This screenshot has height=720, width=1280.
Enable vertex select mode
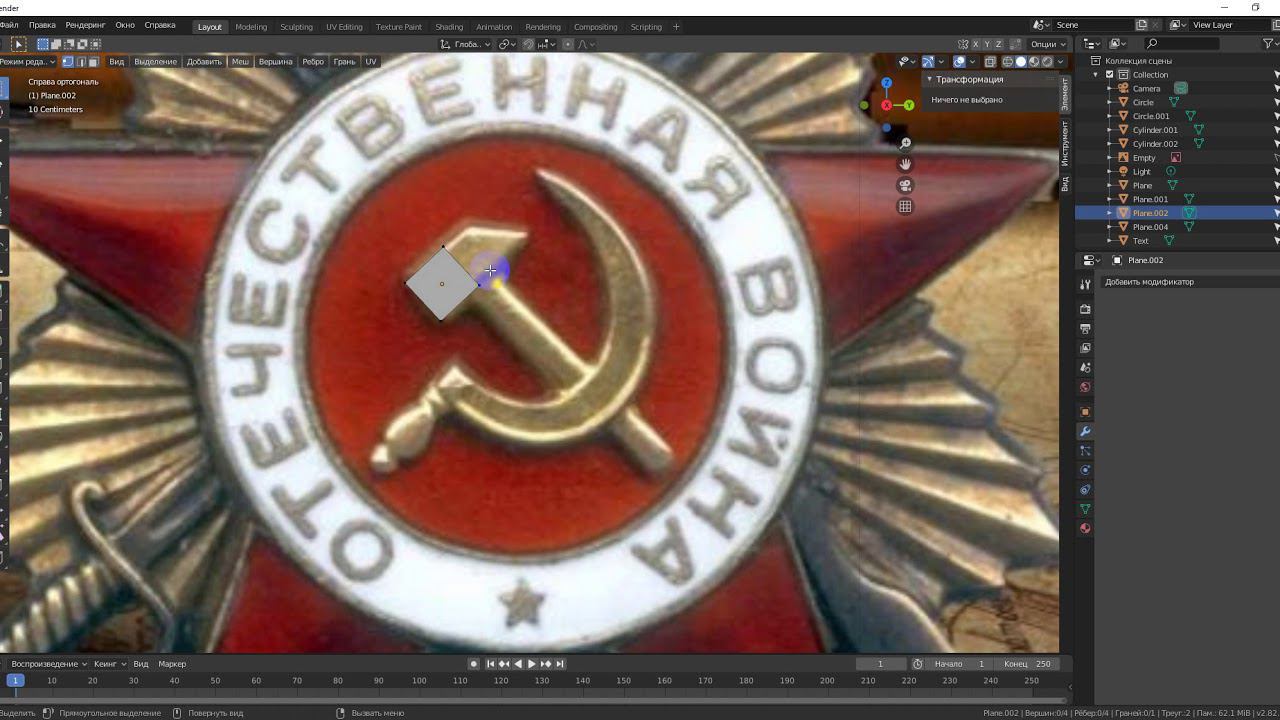coord(68,62)
